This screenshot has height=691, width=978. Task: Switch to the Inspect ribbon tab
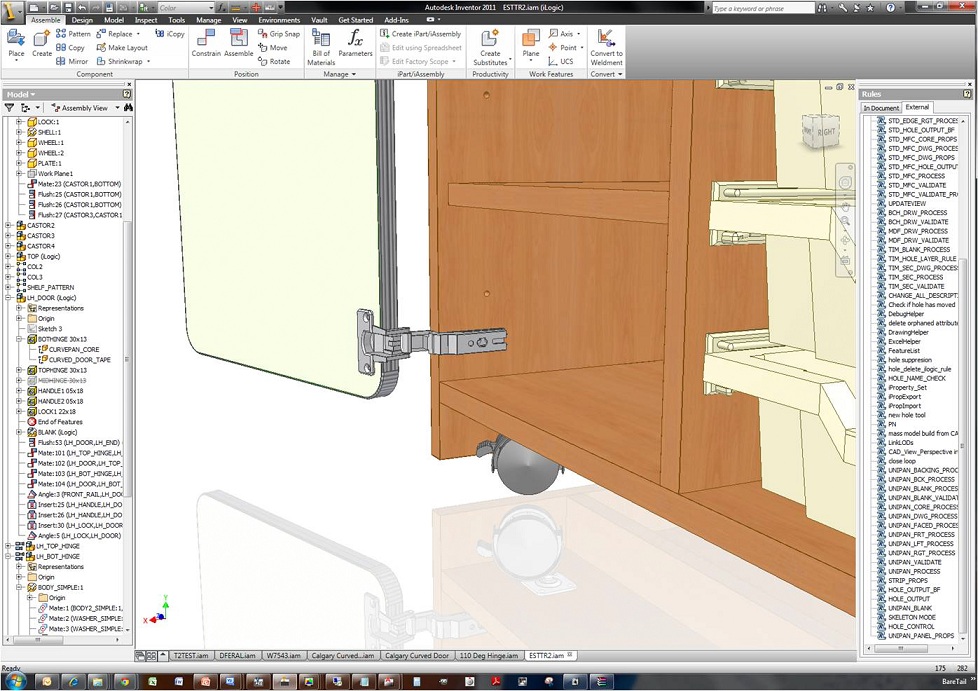[146, 20]
